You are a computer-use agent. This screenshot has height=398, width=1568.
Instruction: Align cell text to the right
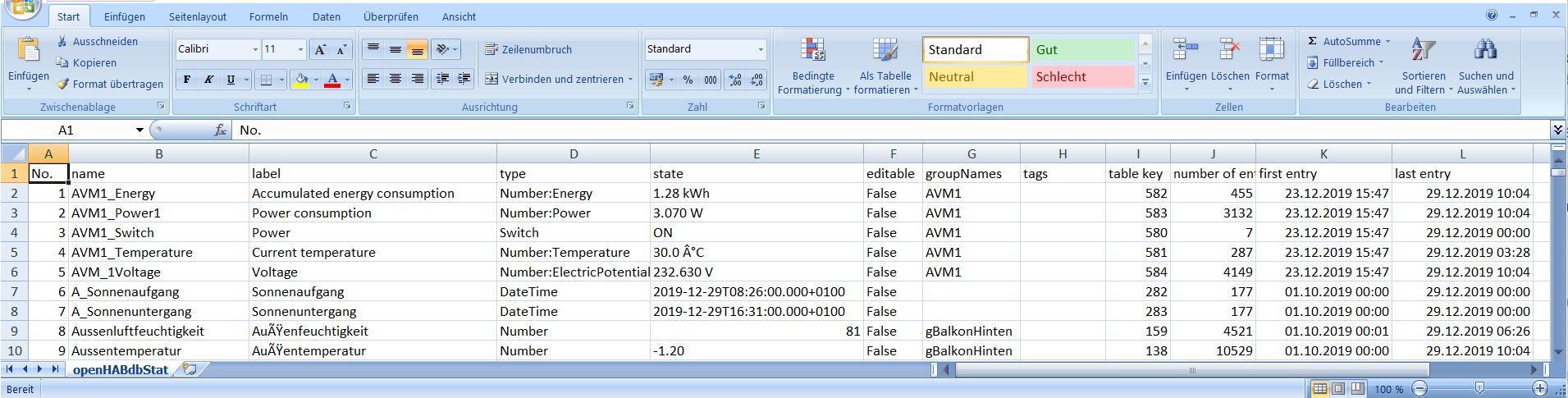point(418,79)
